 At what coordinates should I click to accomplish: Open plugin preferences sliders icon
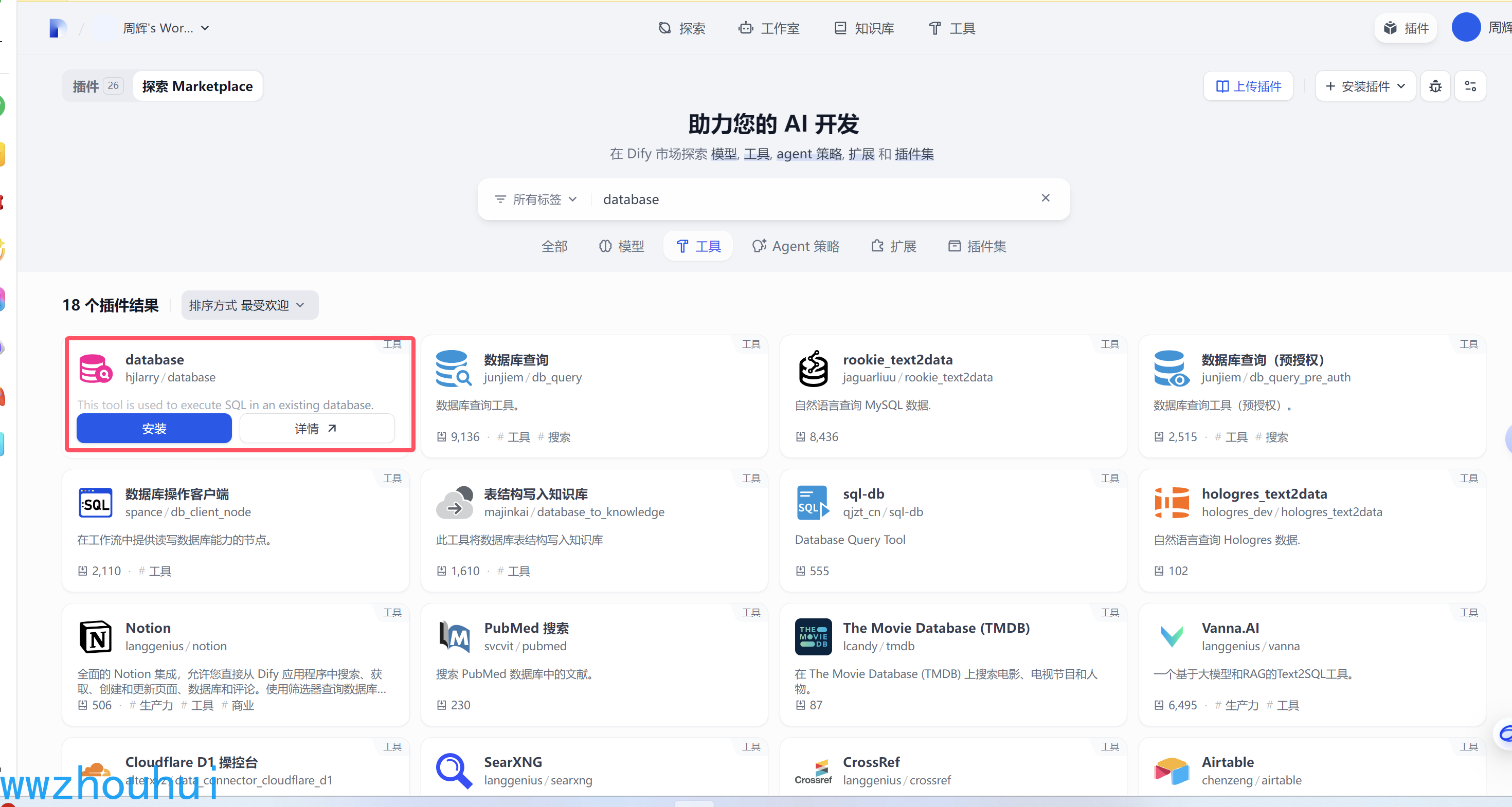[1470, 86]
